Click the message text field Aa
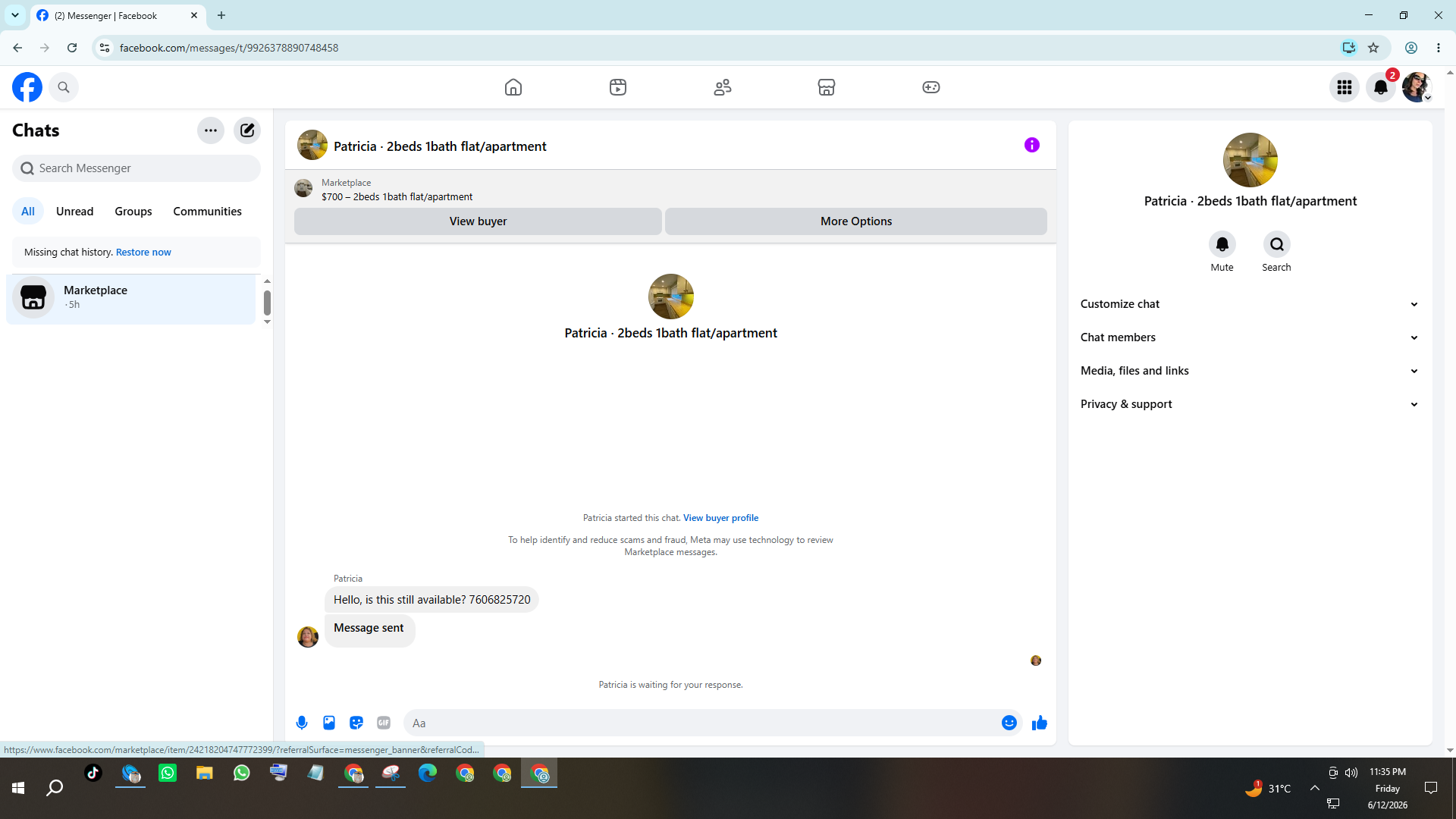 pos(701,723)
